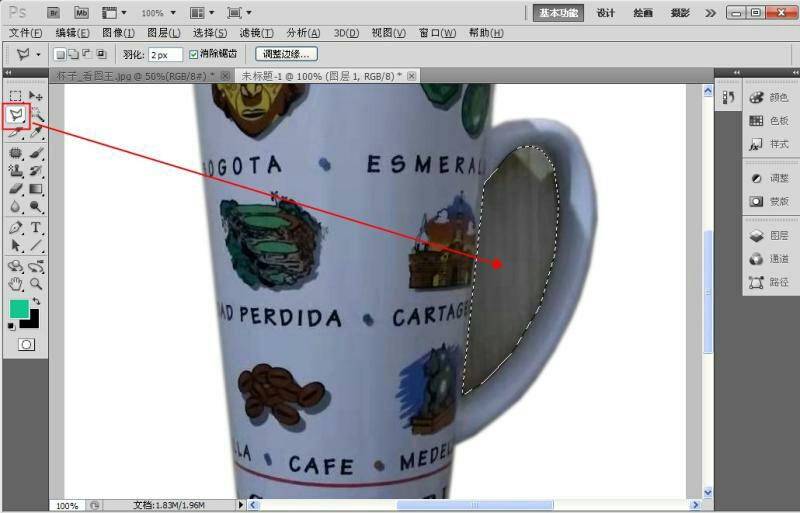Show more workspaces with double-arrow
800x513 pixels.
pyautogui.click(x=710, y=13)
